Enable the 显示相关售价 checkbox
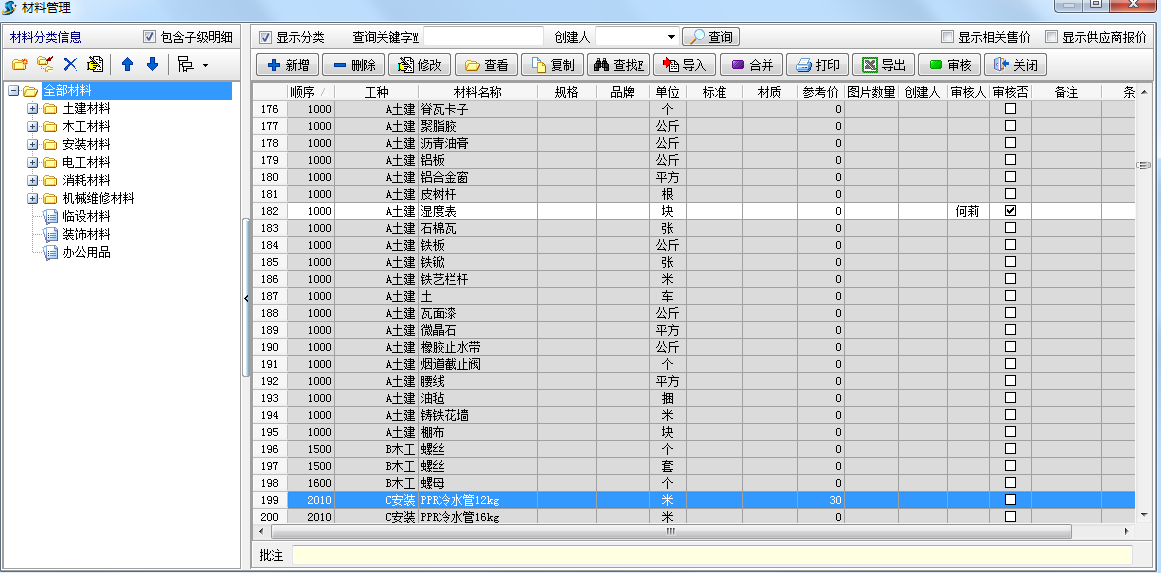Viewport: 1161px width, 573px height. tap(947, 37)
